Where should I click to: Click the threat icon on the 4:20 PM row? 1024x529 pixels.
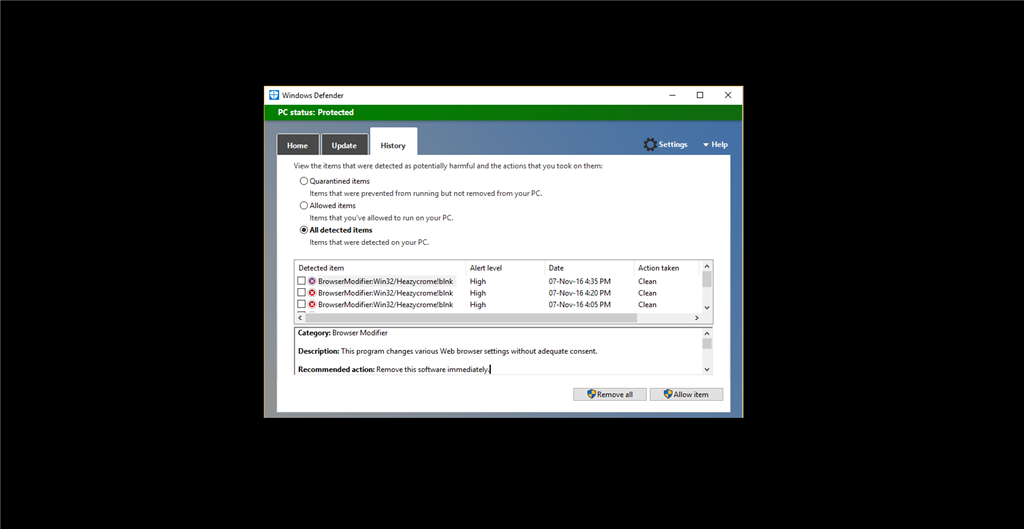(312, 293)
